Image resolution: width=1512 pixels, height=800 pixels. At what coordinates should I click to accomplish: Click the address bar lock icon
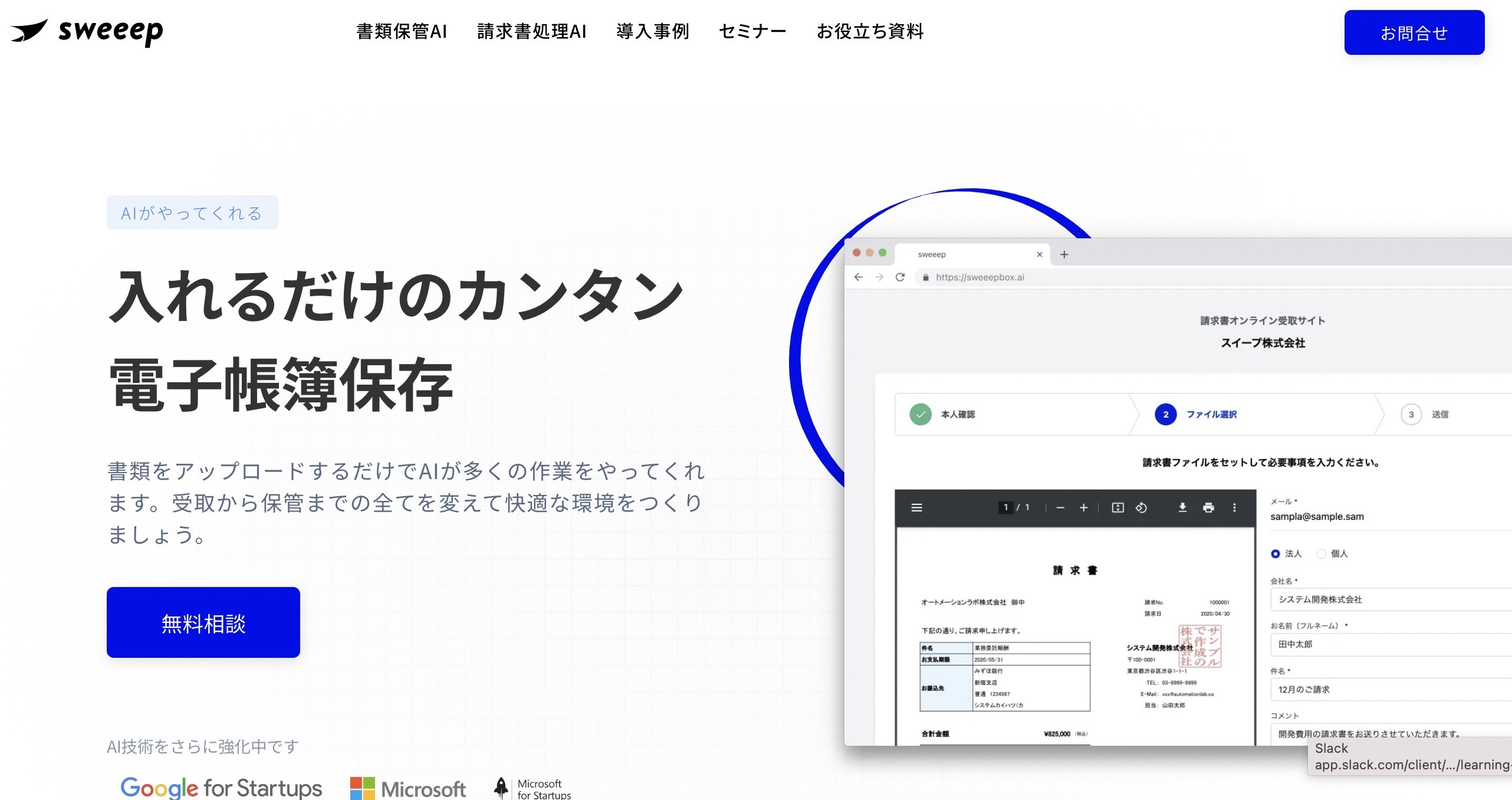point(926,277)
